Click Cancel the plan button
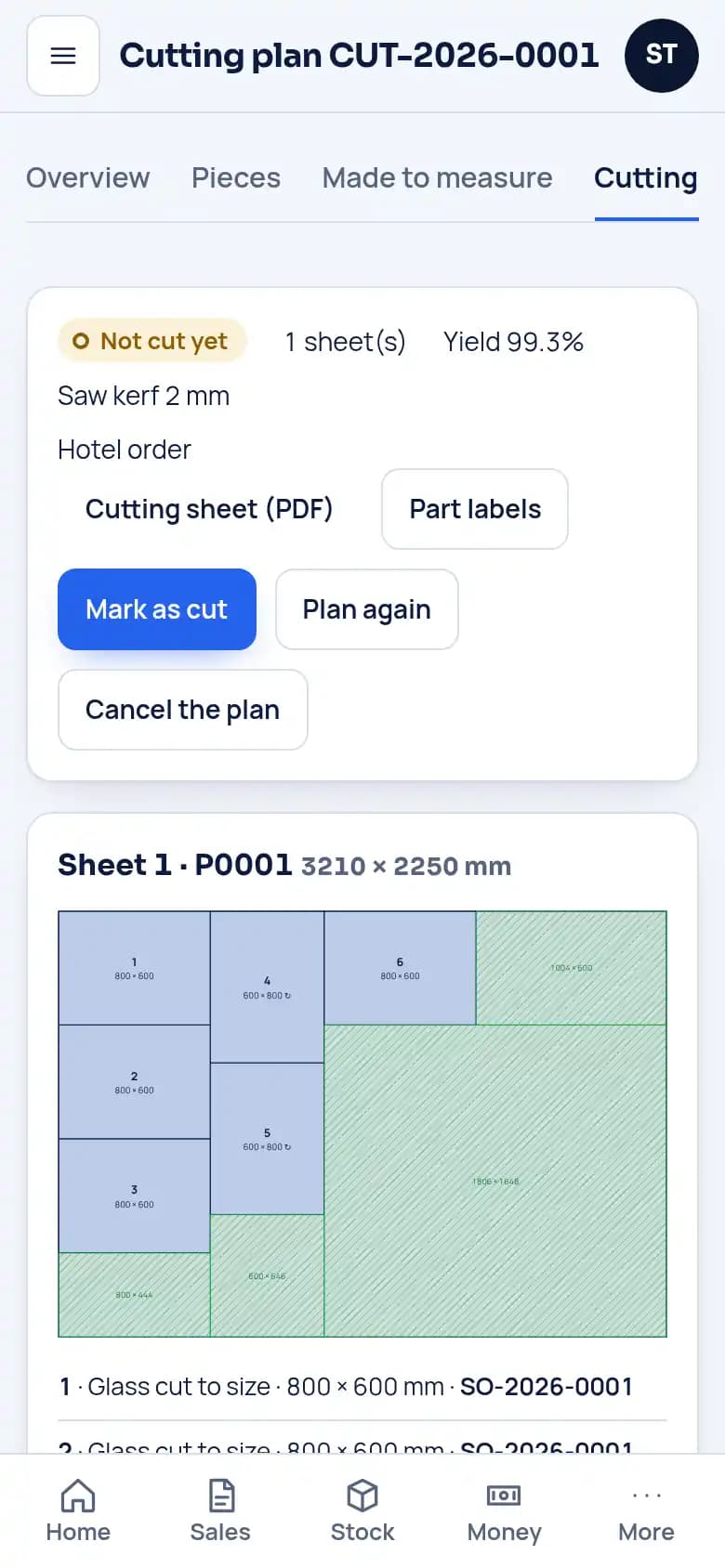725x1568 pixels. pyautogui.click(x=183, y=710)
